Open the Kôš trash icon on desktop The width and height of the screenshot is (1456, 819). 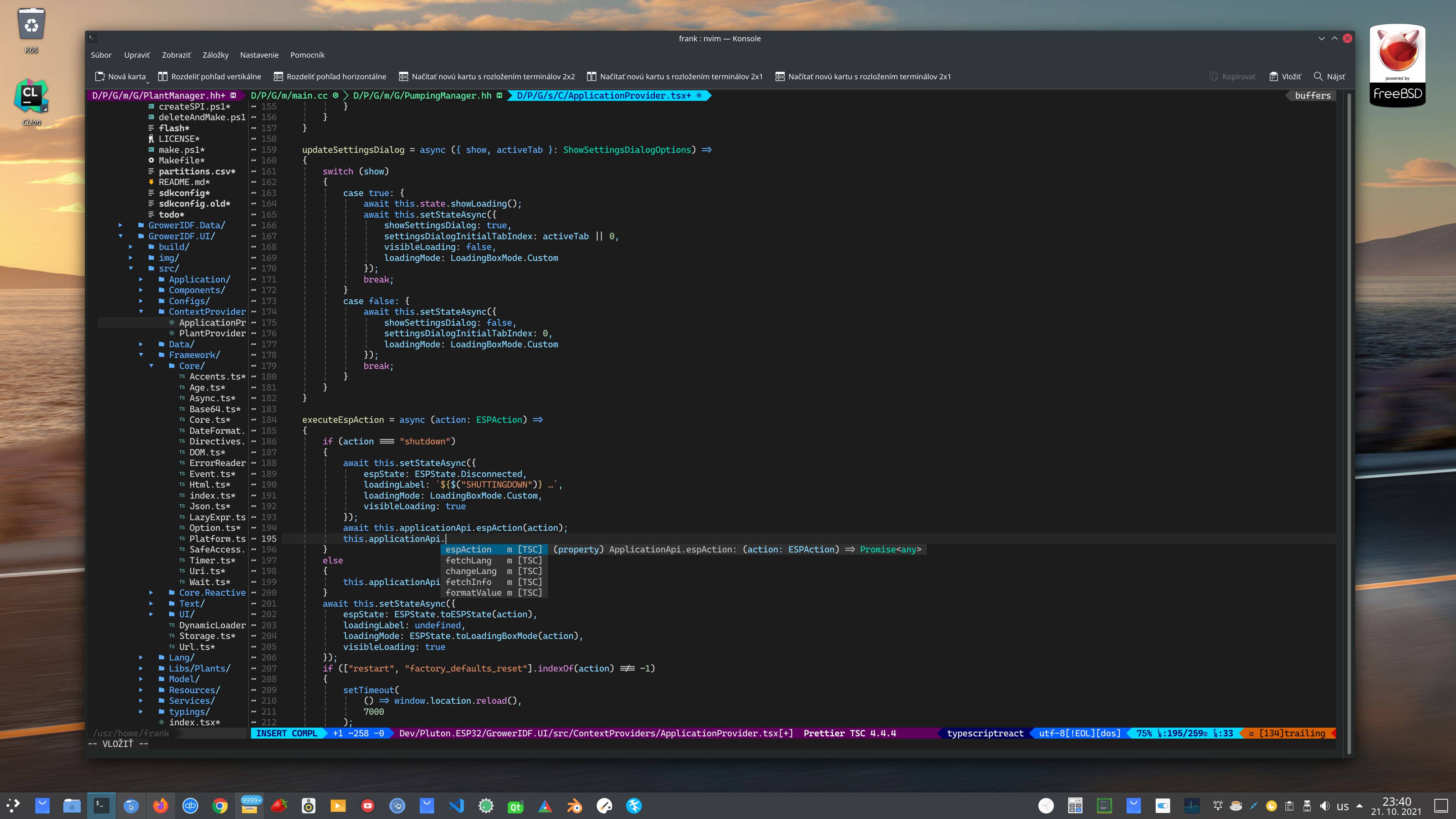point(31,30)
